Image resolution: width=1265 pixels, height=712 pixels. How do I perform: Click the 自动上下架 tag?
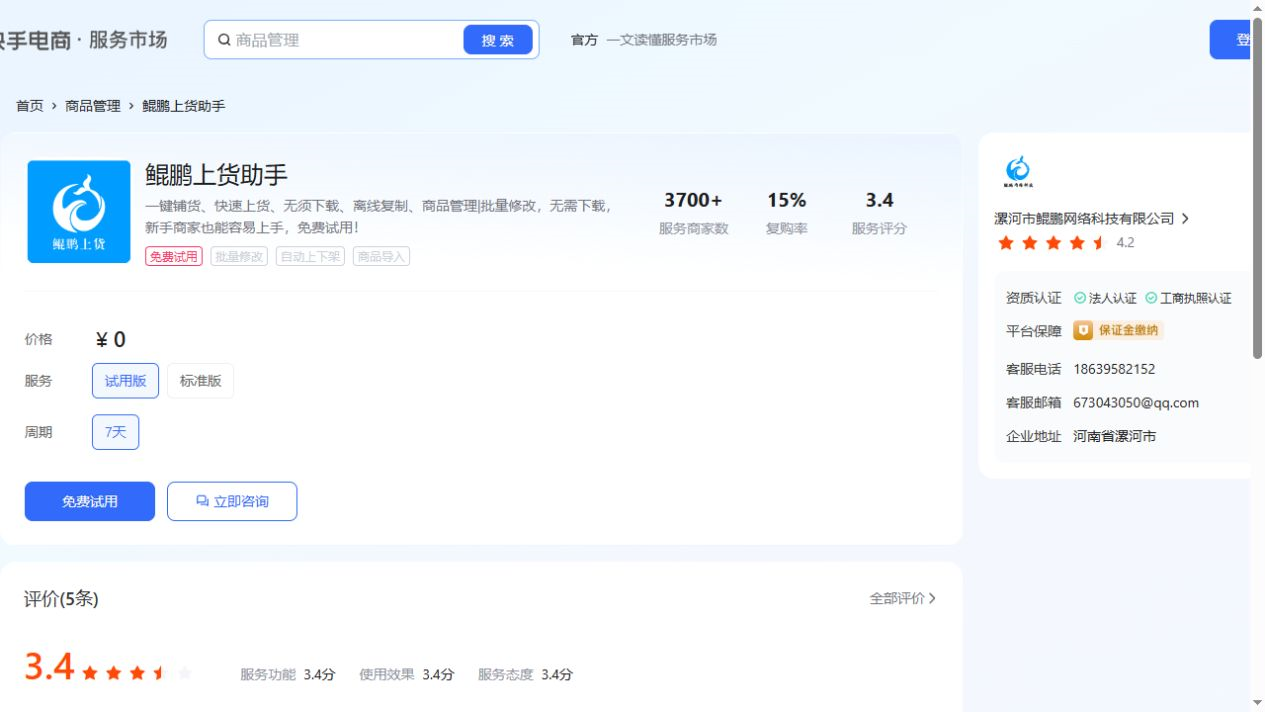(x=310, y=256)
